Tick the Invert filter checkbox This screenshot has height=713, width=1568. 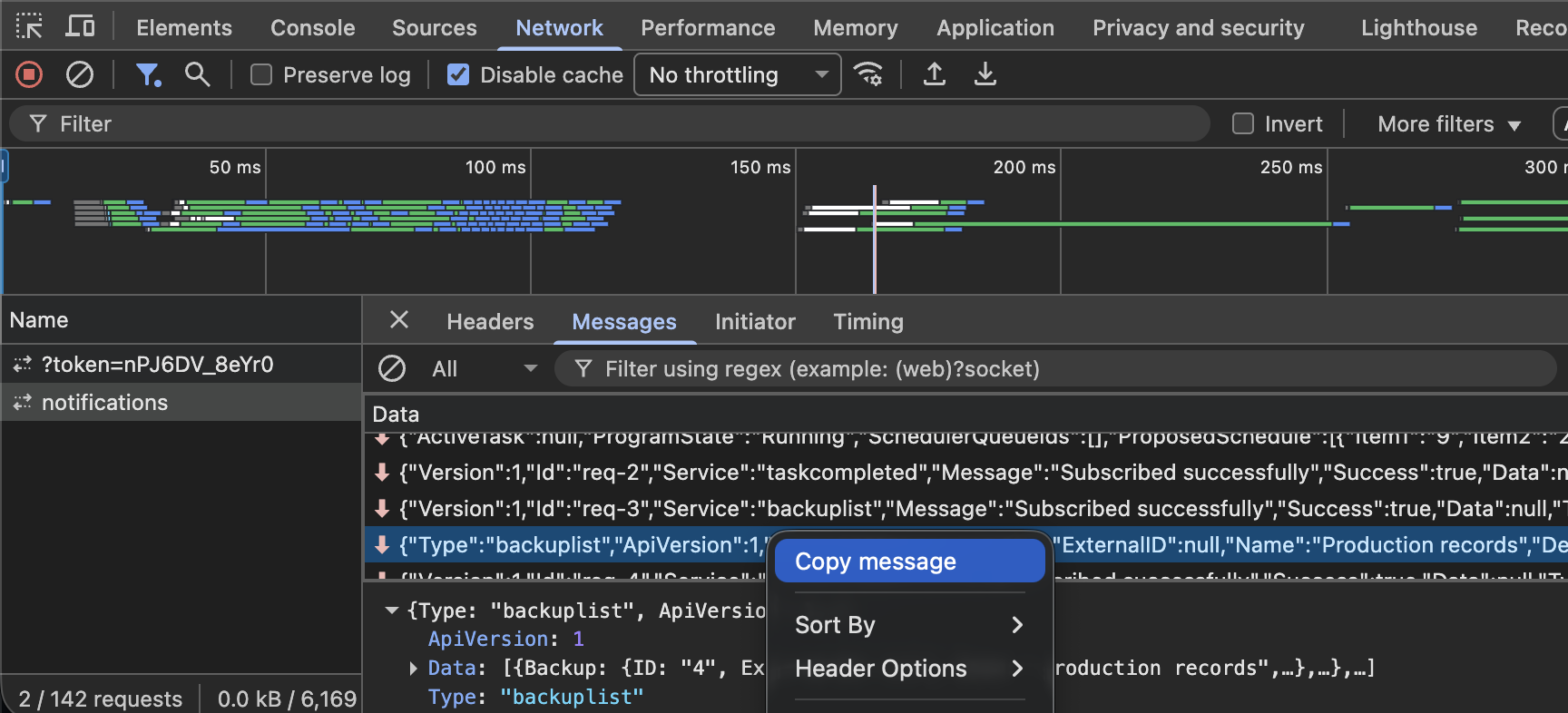(1243, 124)
